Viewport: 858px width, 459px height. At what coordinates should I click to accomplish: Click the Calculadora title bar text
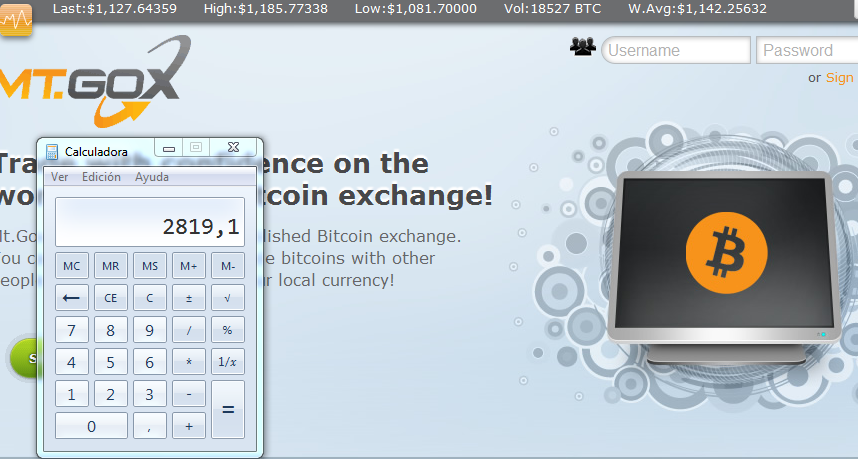tap(96, 152)
